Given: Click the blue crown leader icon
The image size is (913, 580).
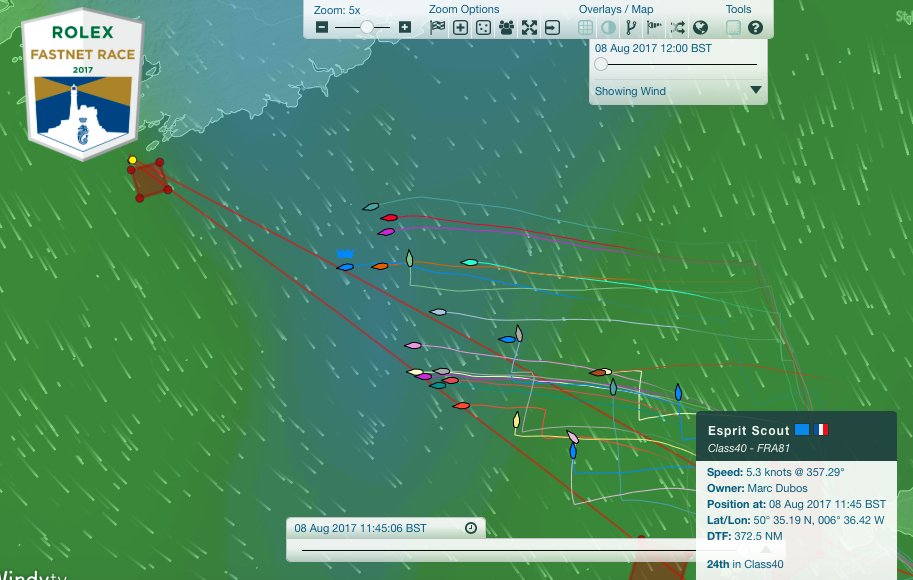Looking at the screenshot, I should click(345, 253).
